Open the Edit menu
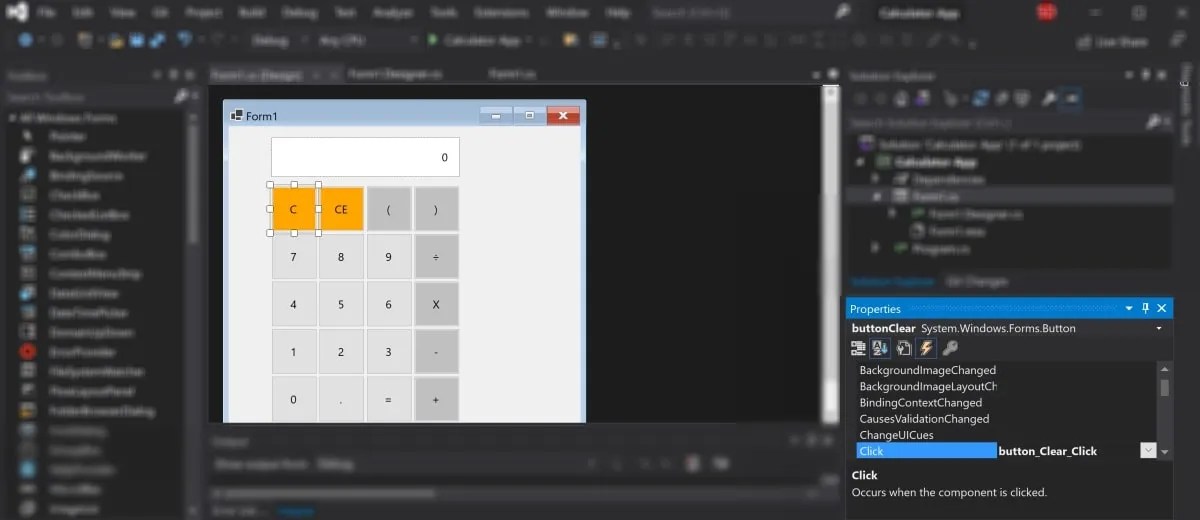Screen dimensions: 1200x520 pyautogui.click(x=84, y=13)
